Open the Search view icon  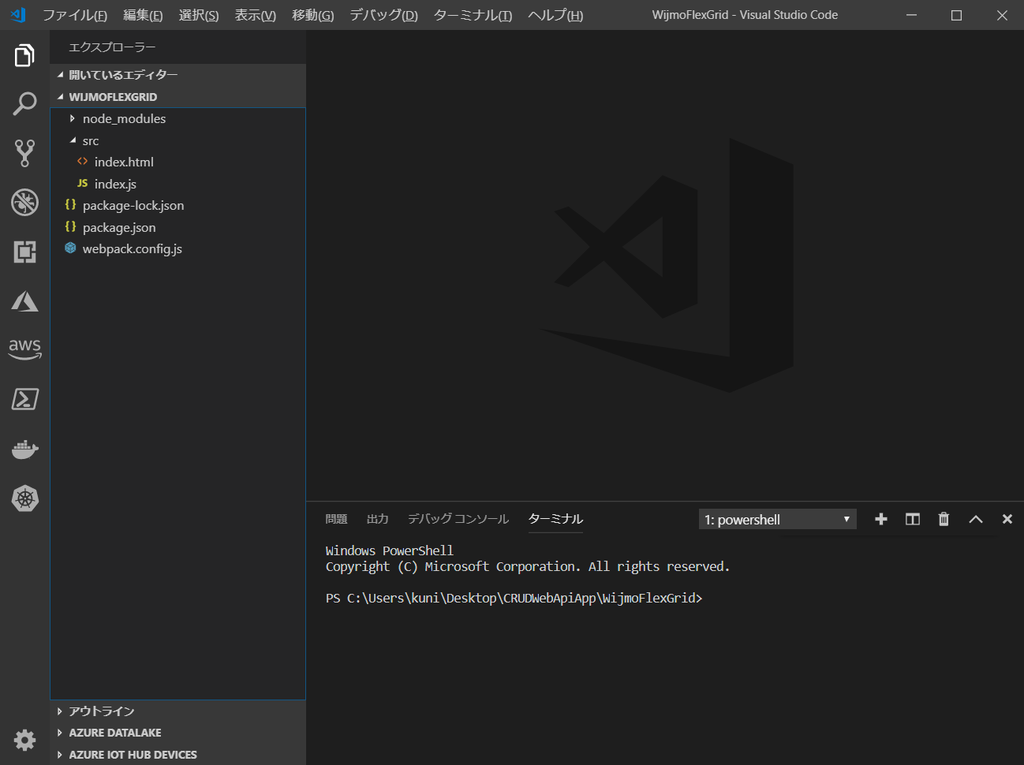(25, 104)
